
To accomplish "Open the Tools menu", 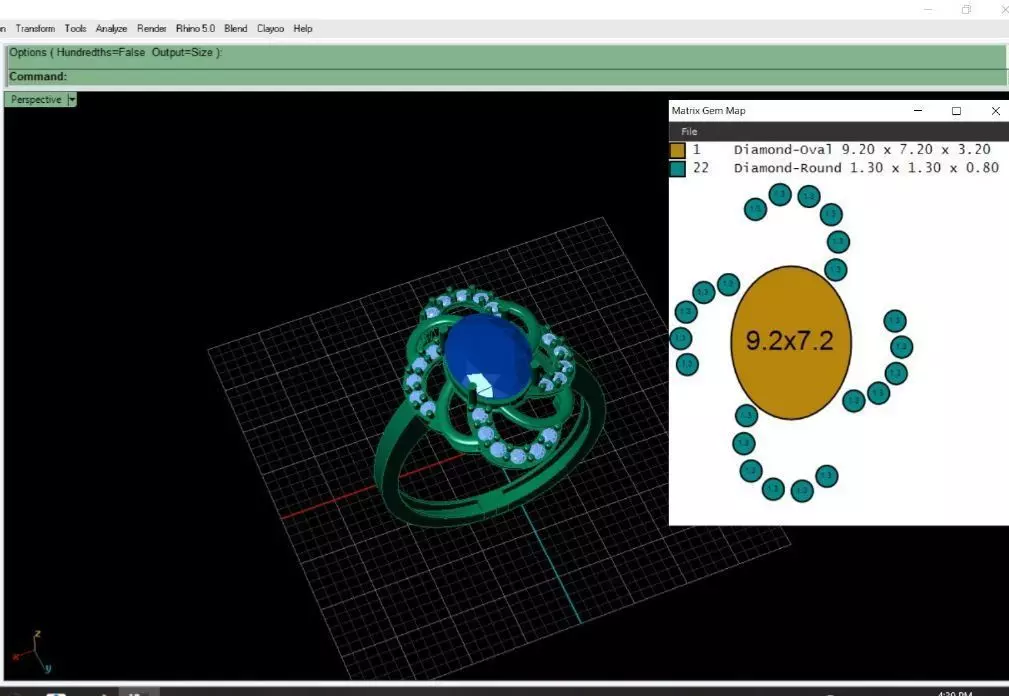I will pyautogui.click(x=75, y=28).
